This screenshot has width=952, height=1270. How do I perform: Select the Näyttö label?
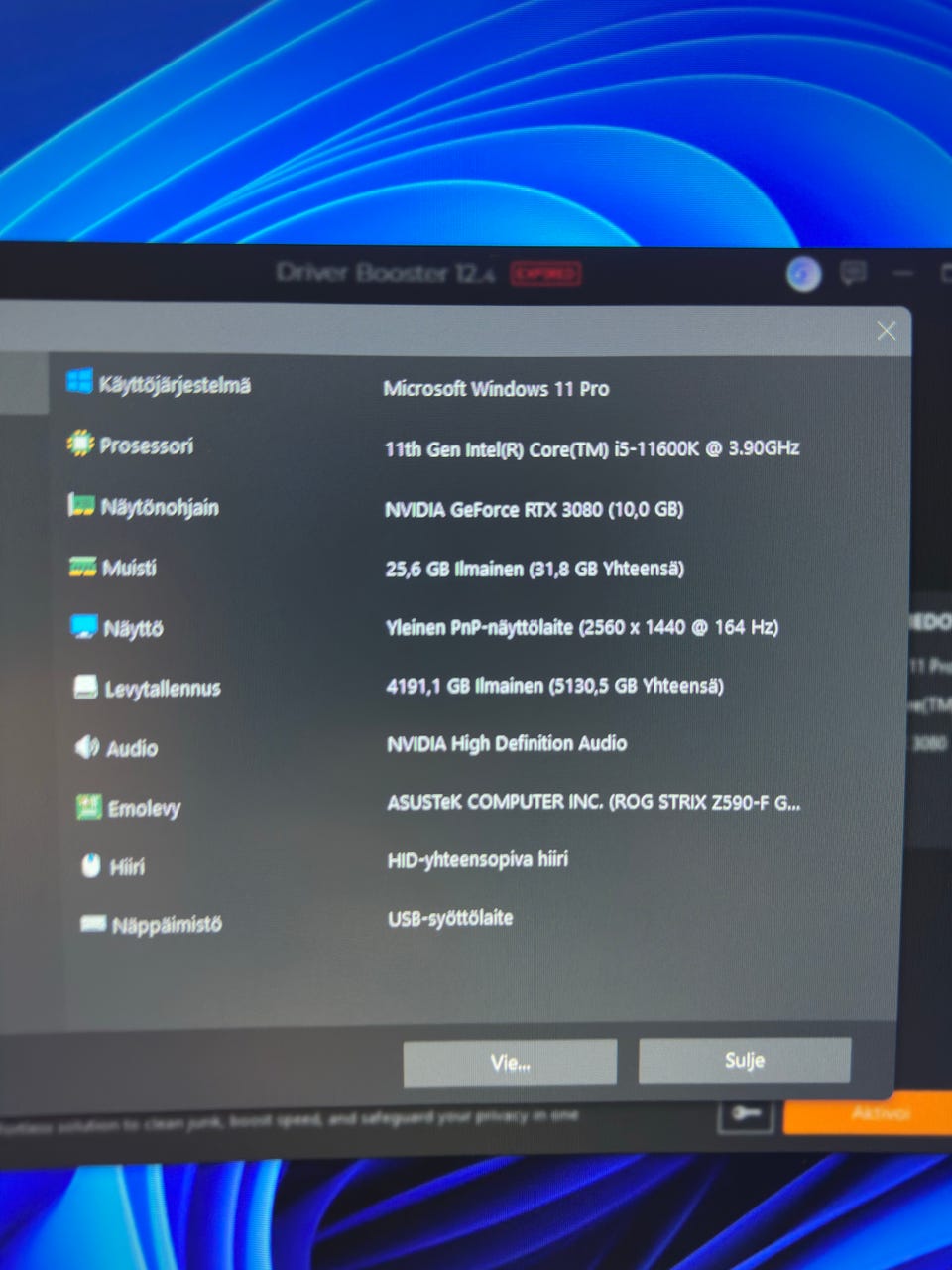pyautogui.click(x=133, y=628)
